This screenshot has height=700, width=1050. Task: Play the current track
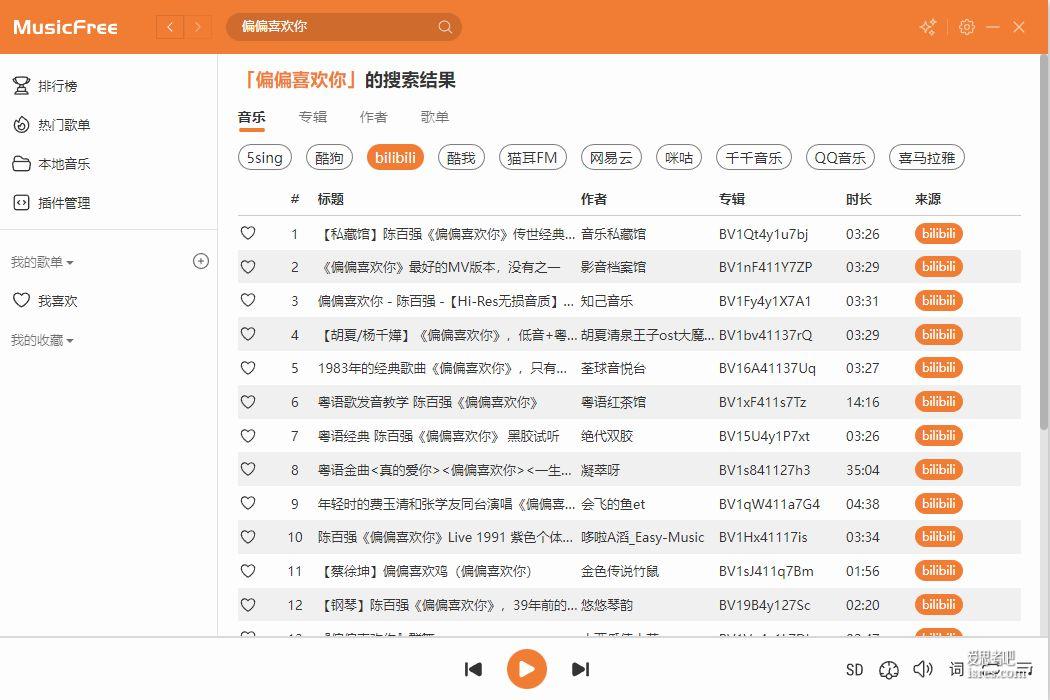point(526,669)
